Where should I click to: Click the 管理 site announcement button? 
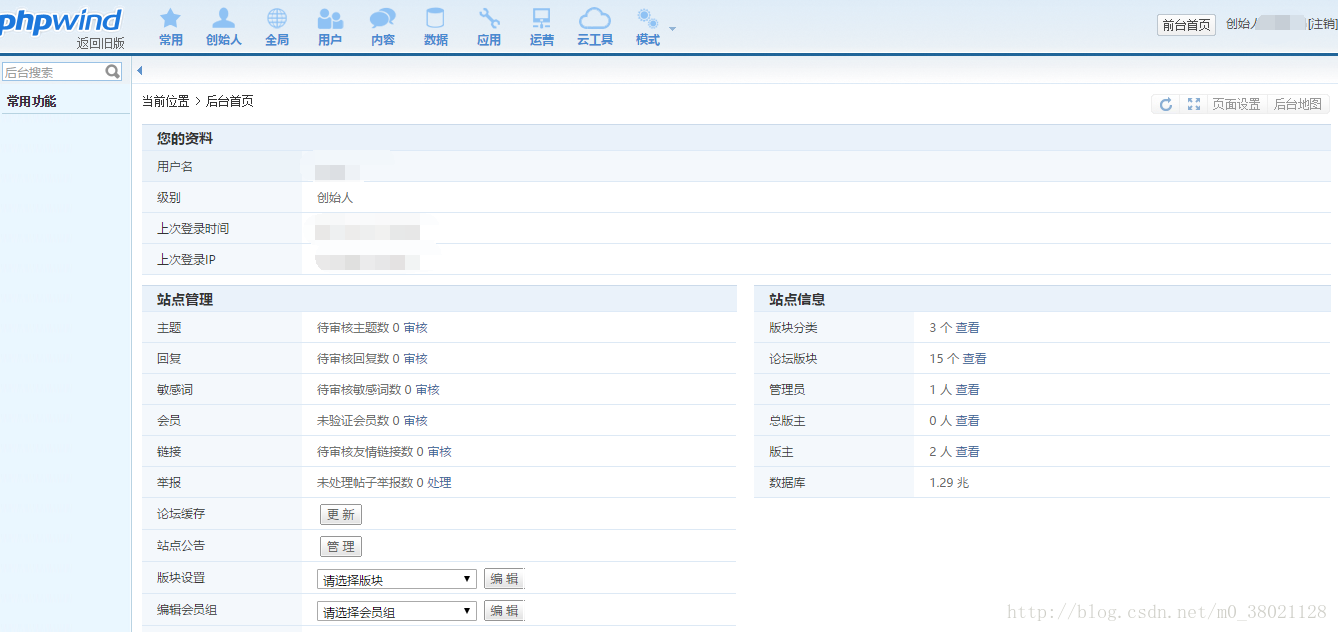[x=341, y=546]
